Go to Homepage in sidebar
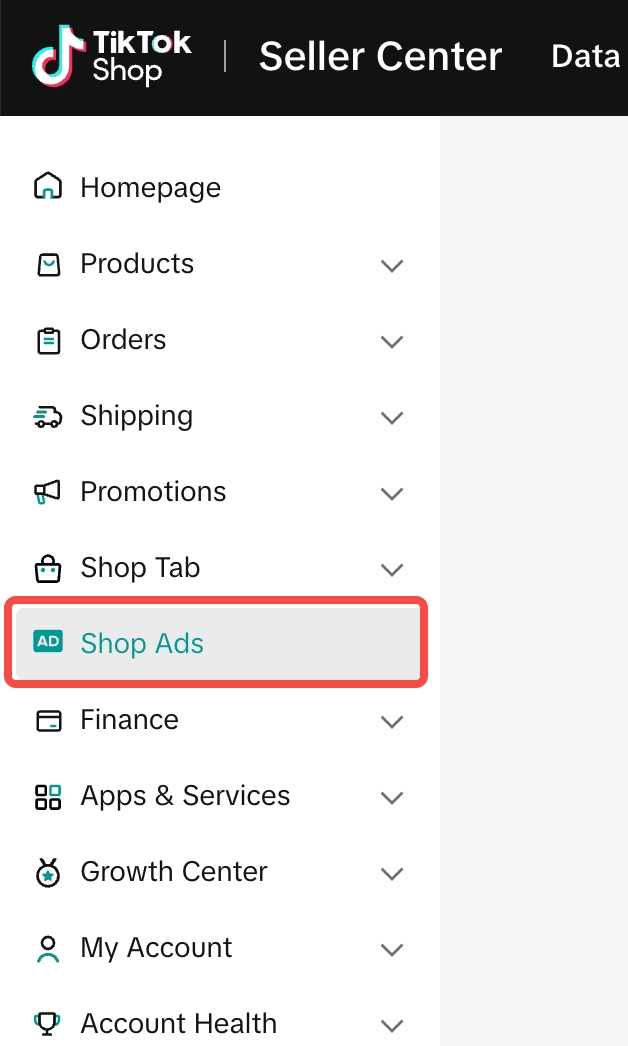Viewport: 628px width, 1046px height. coord(150,187)
